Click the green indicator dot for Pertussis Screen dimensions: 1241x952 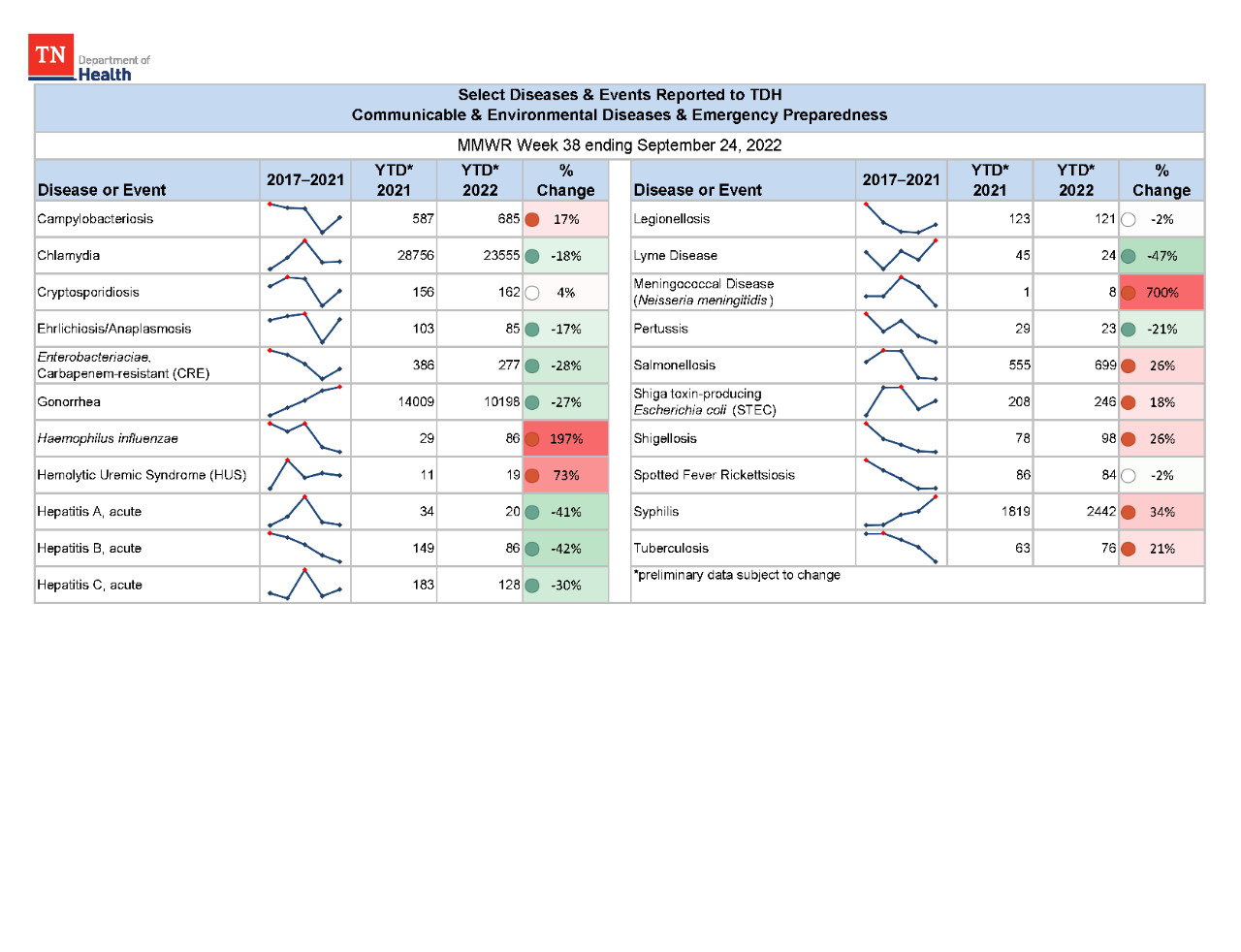click(1129, 330)
